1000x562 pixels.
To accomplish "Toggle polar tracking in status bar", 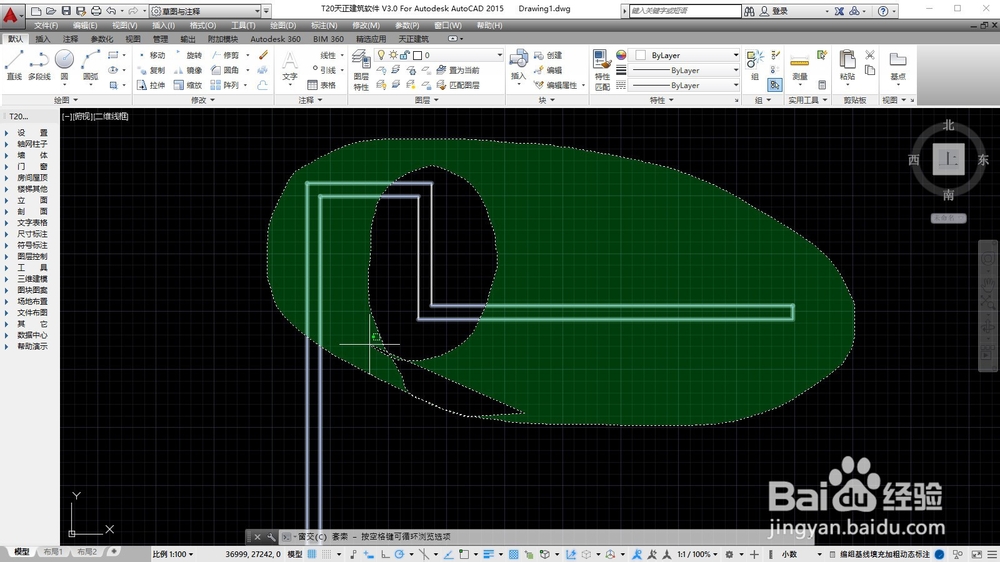I will (399, 554).
